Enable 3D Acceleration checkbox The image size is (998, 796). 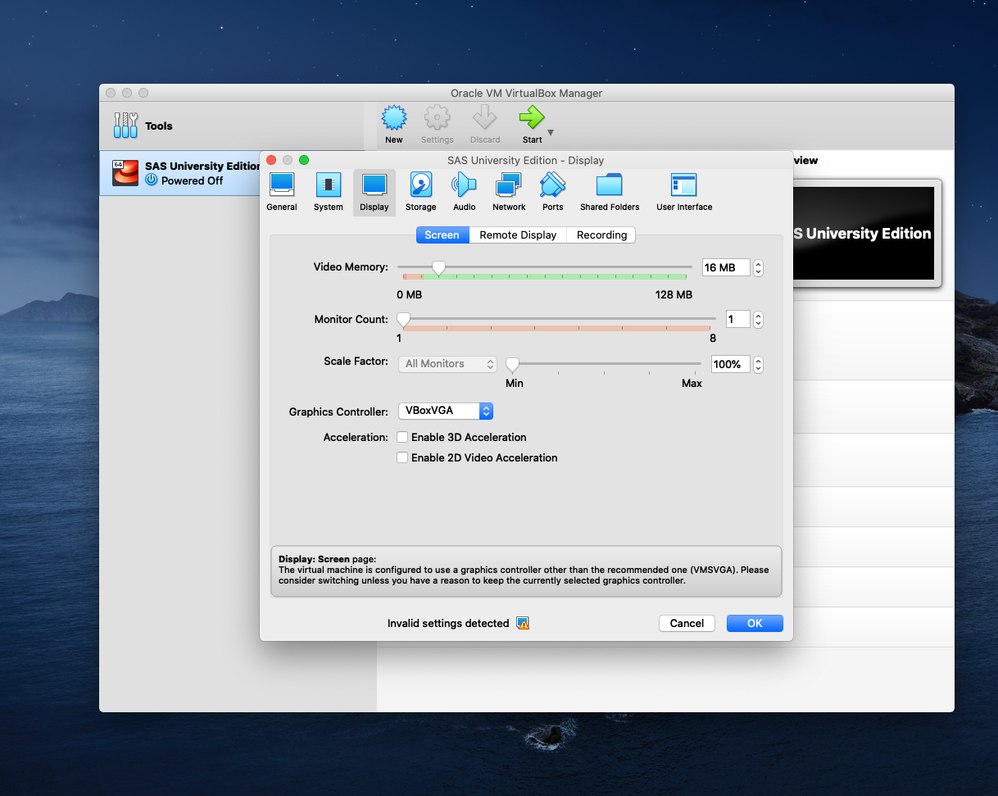point(403,437)
